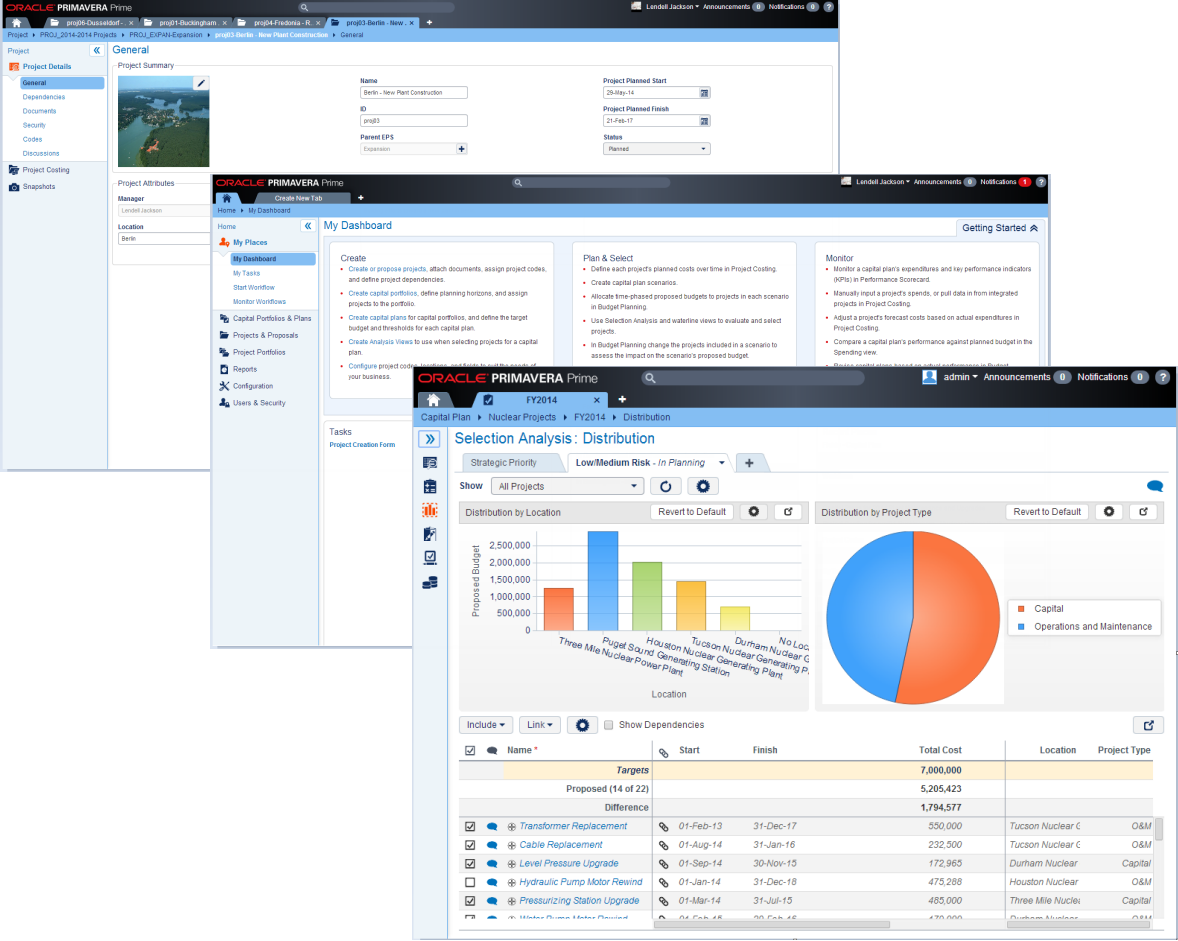Collapse the Home sidebar in the My Dashboard window
The image size is (1178, 941).
tap(308, 226)
